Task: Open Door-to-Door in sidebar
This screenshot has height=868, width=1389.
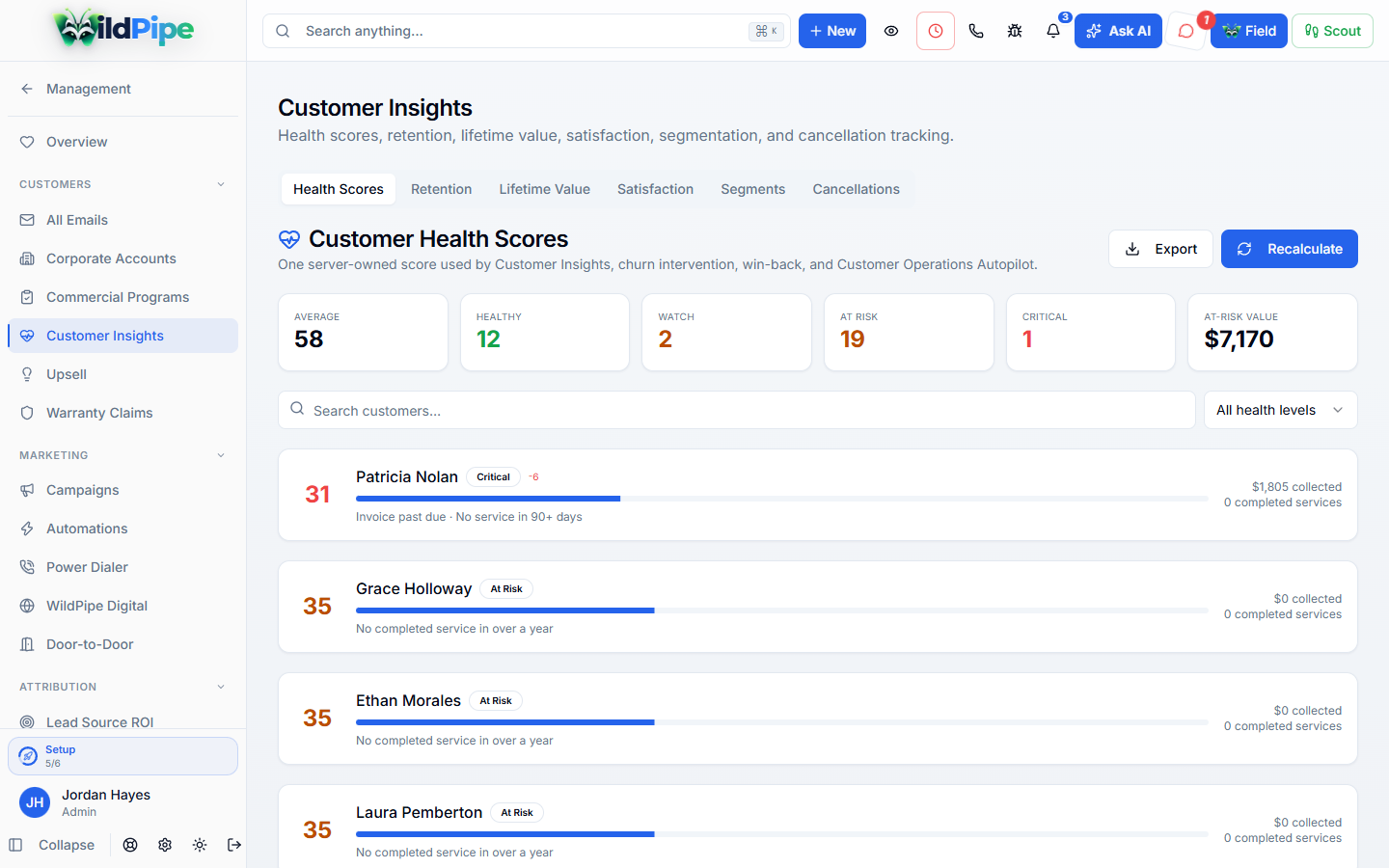Action: pos(123,644)
